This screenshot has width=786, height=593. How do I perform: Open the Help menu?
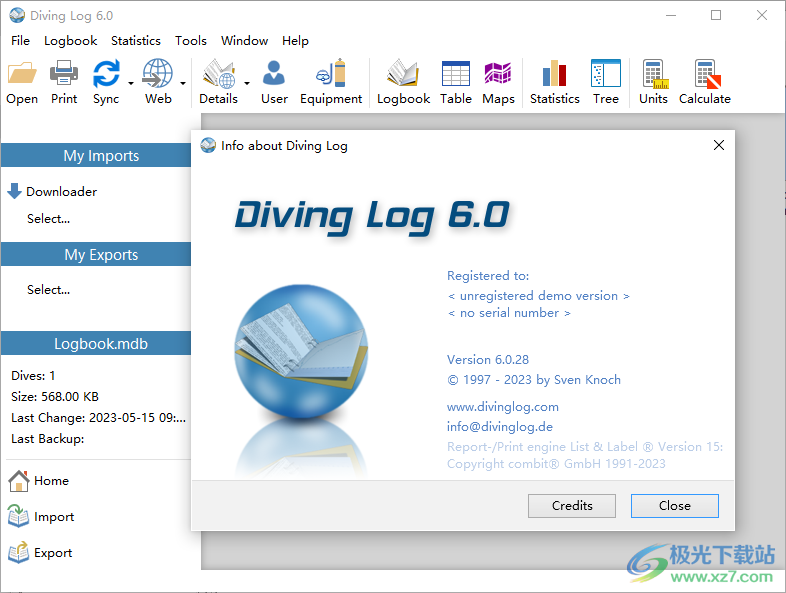(x=295, y=41)
